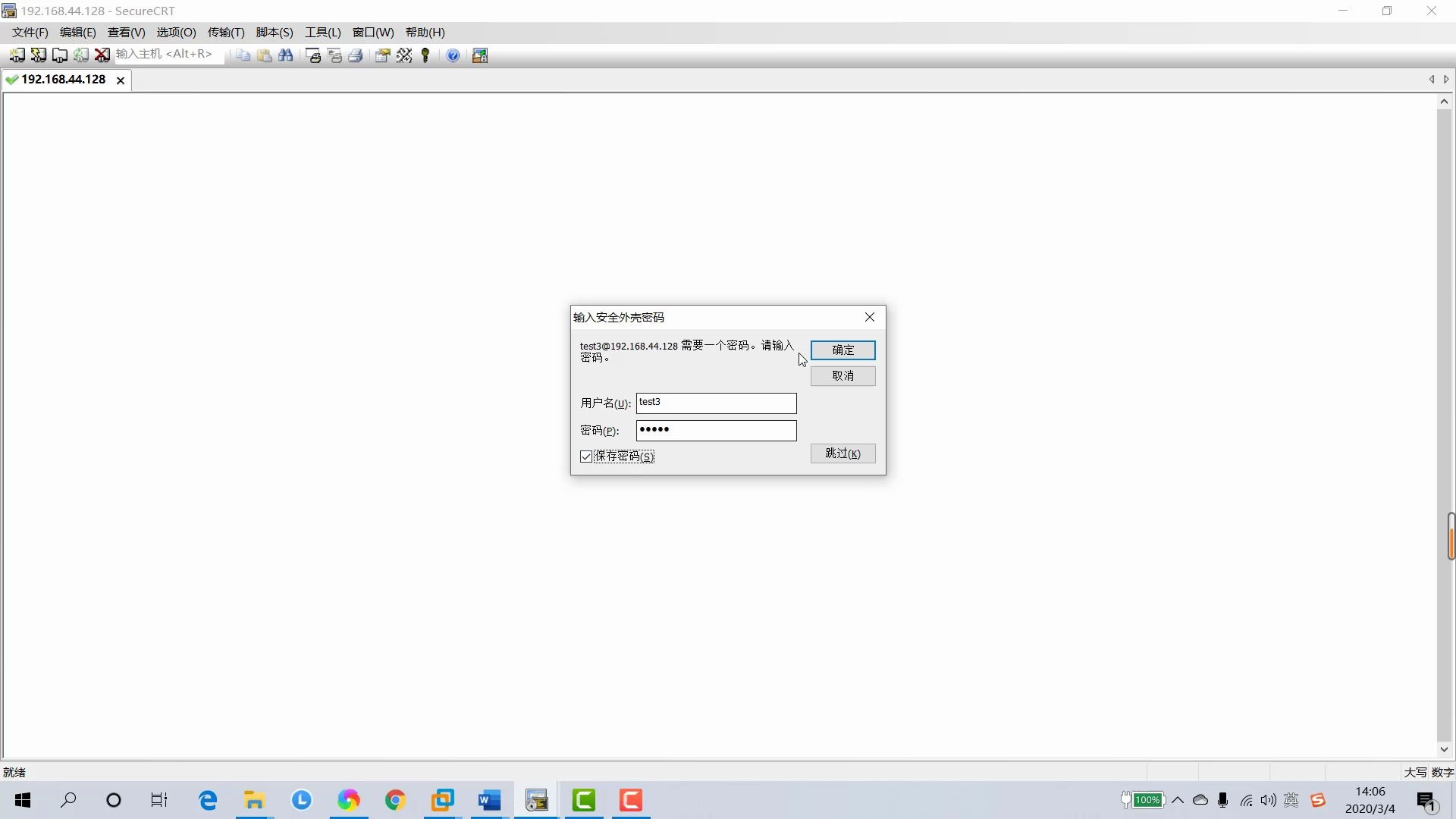Launch SecureFX from the toolbar icon
The height and width of the screenshot is (819, 1456).
click(480, 55)
